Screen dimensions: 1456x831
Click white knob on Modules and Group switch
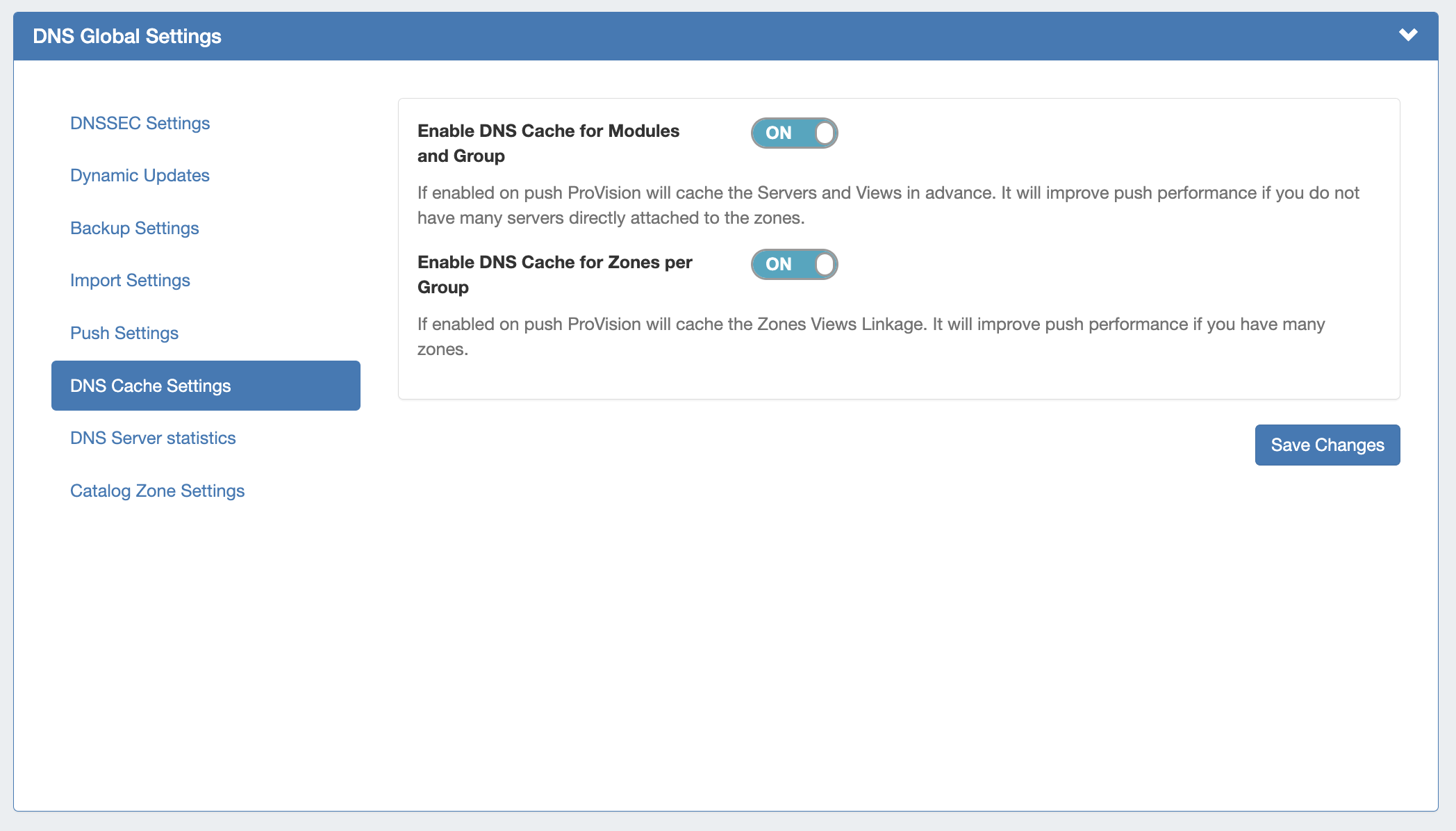coord(825,133)
